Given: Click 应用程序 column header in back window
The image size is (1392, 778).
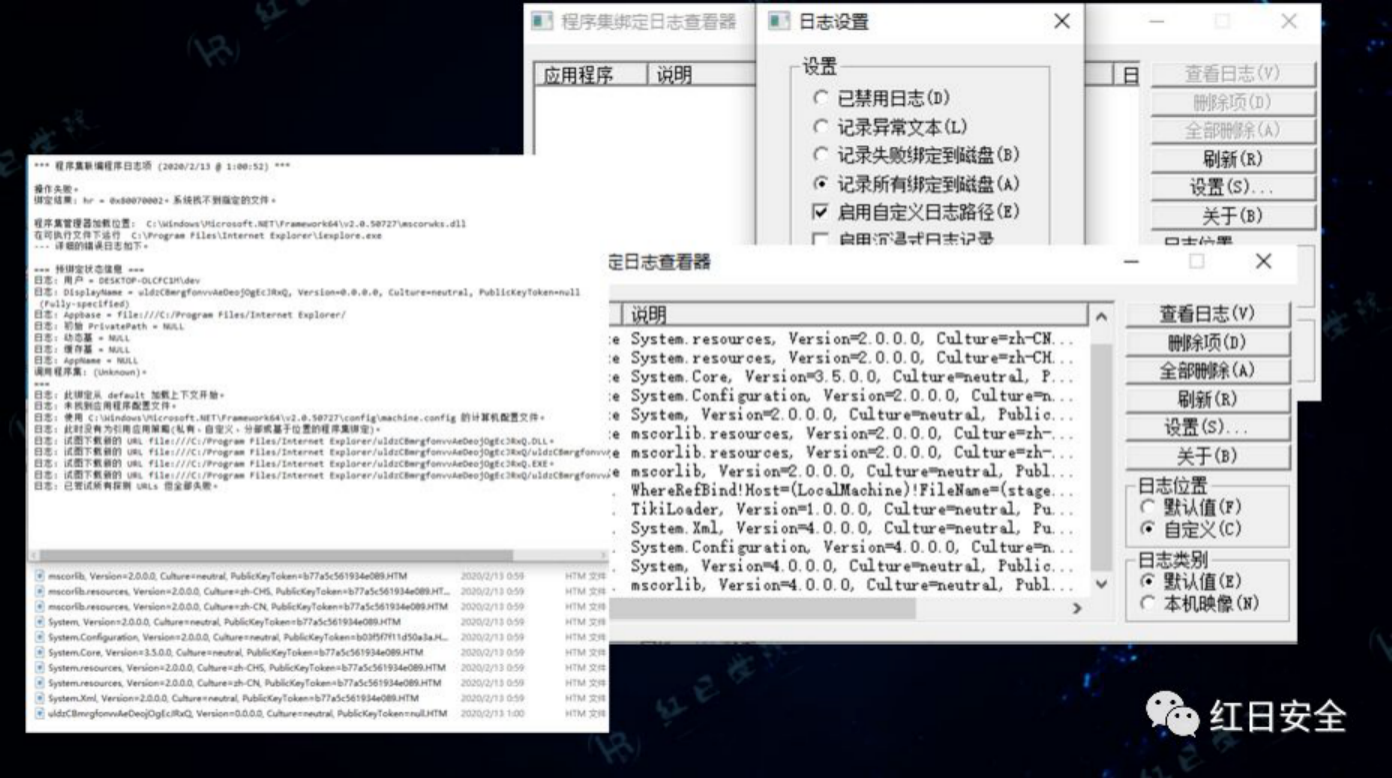Looking at the screenshot, I should [591, 75].
